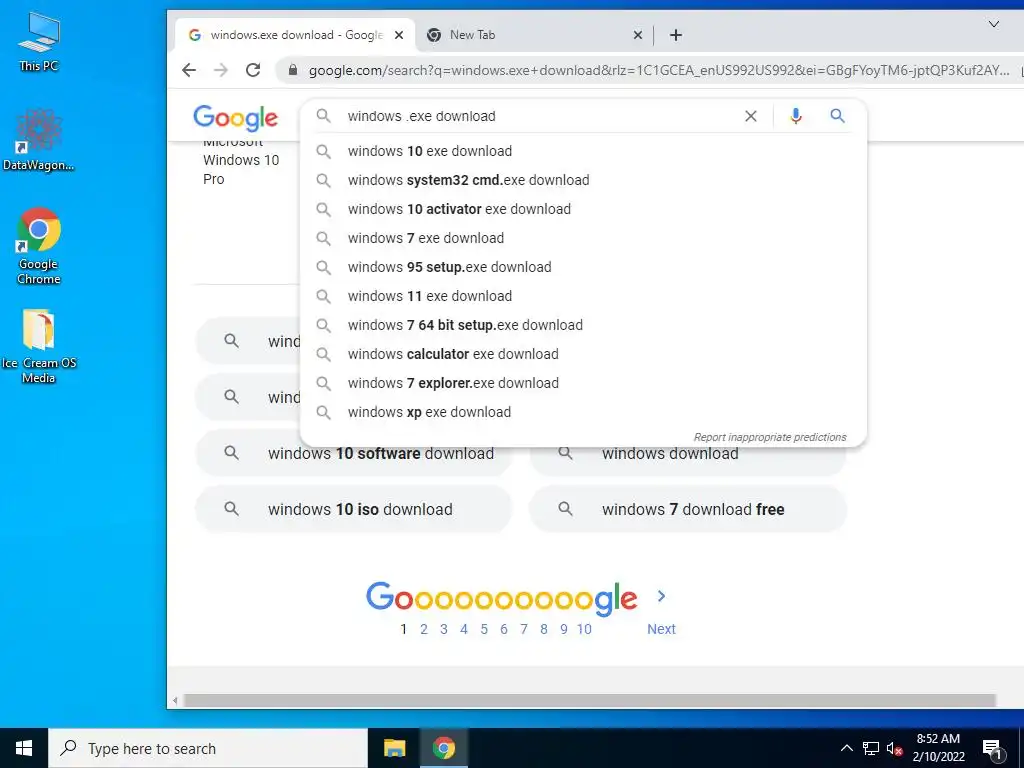The image size is (1024, 768).
Task: Click scrollbar left arrow at page bottom
Action: [x=174, y=701]
